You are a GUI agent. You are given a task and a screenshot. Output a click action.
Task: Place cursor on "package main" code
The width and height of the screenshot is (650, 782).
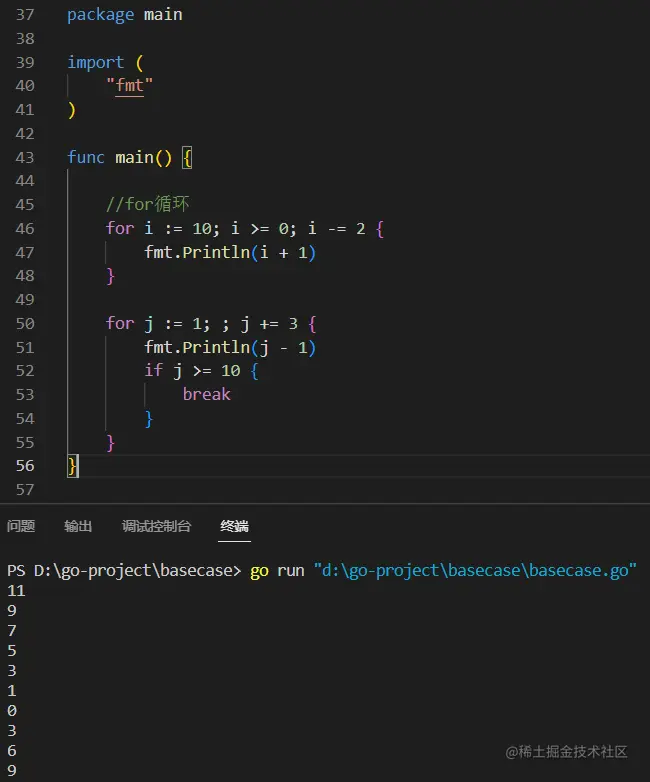coord(125,15)
